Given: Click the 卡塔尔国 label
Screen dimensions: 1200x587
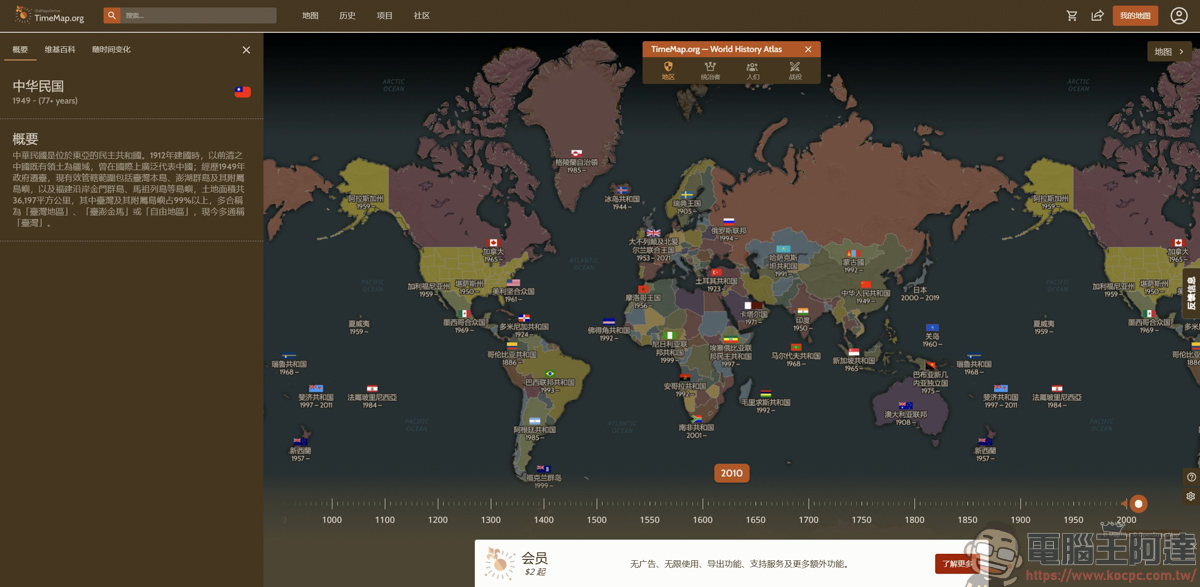Looking at the screenshot, I should coord(754,314).
